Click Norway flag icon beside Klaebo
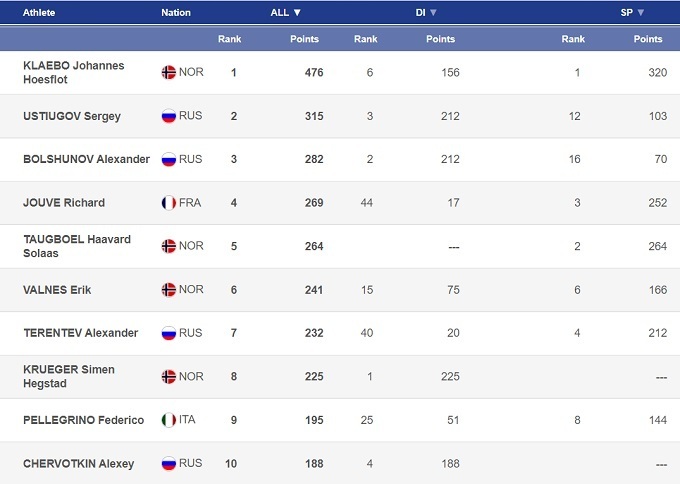 tap(168, 72)
